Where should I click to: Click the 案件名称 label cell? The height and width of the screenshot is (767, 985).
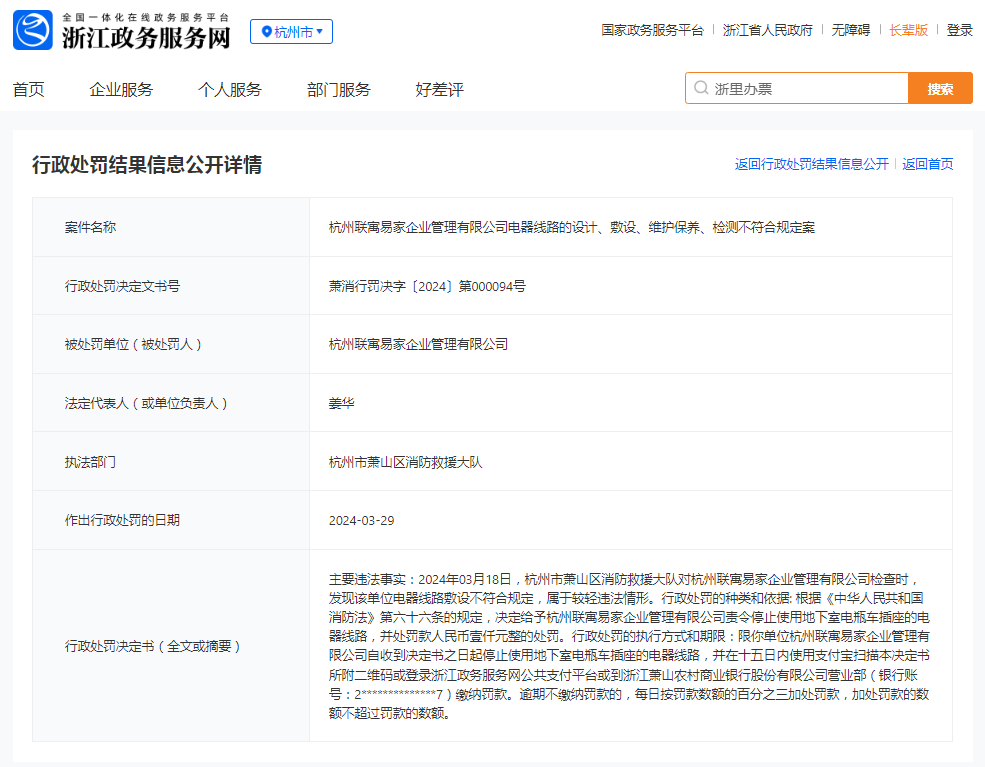[x=171, y=227]
